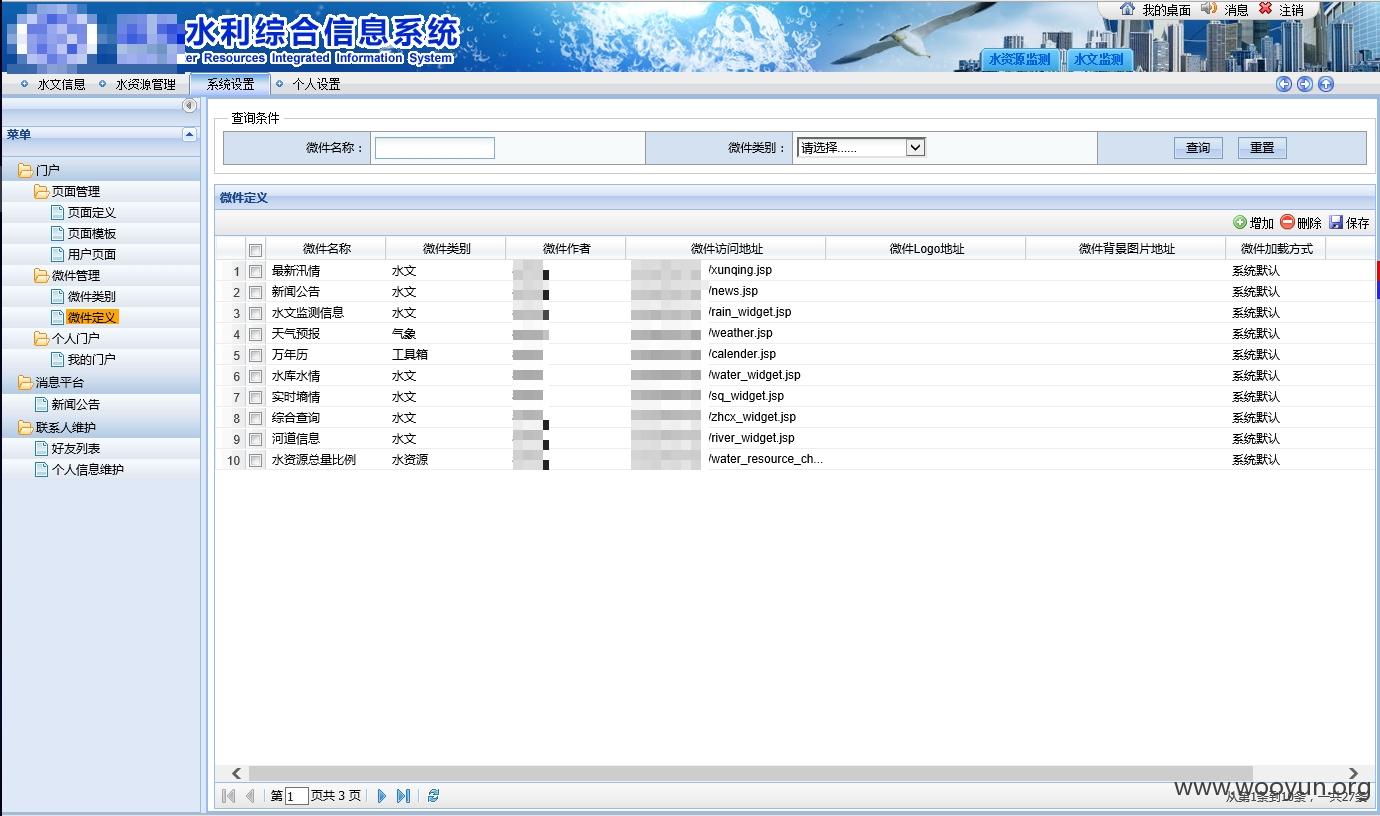Click the 查询 search button
The height and width of the screenshot is (816, 1380).
(x=1198, y=148)
